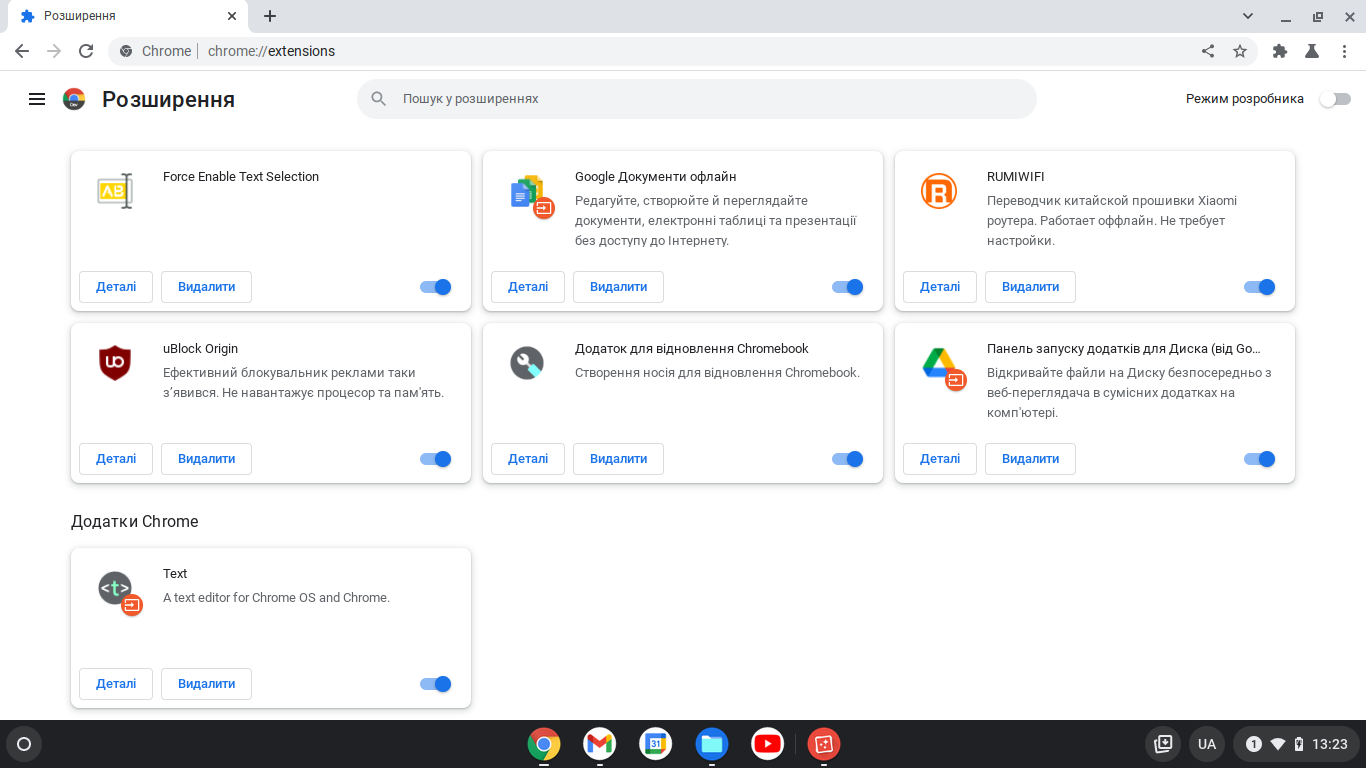Open the Chrome Labs flask icon
Screen dimensions: 1366x768
tap(1311, 51)
